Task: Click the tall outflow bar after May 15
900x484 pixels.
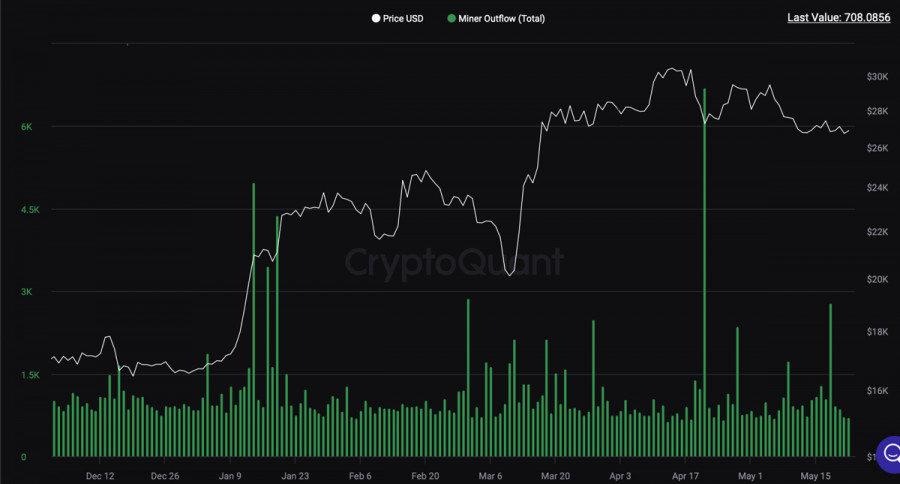Action: point(831,380)
